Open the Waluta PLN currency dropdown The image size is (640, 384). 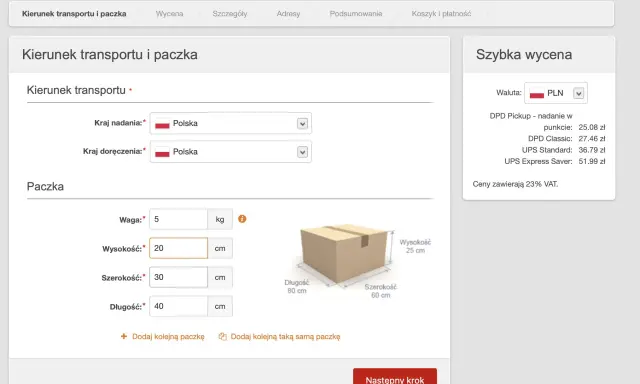[x=556, y=93]
